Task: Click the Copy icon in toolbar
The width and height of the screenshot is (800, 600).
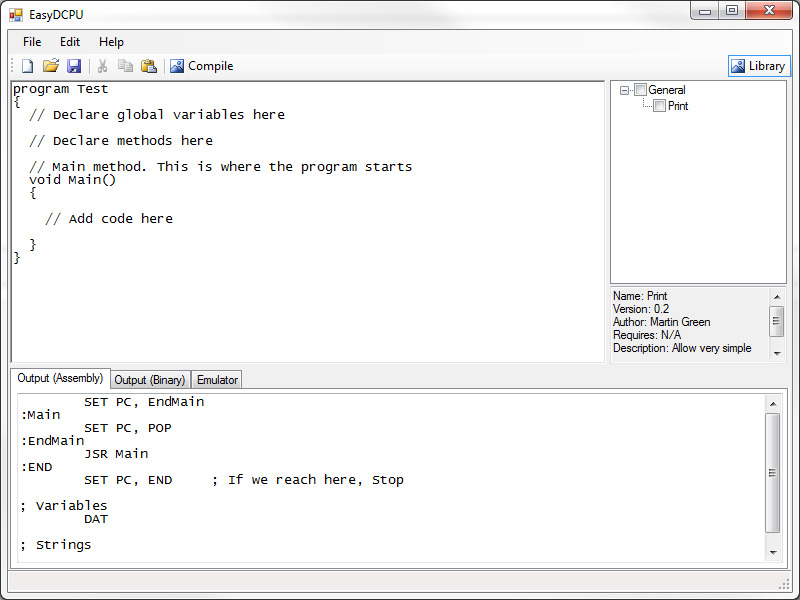Action: tap(125, 66)
